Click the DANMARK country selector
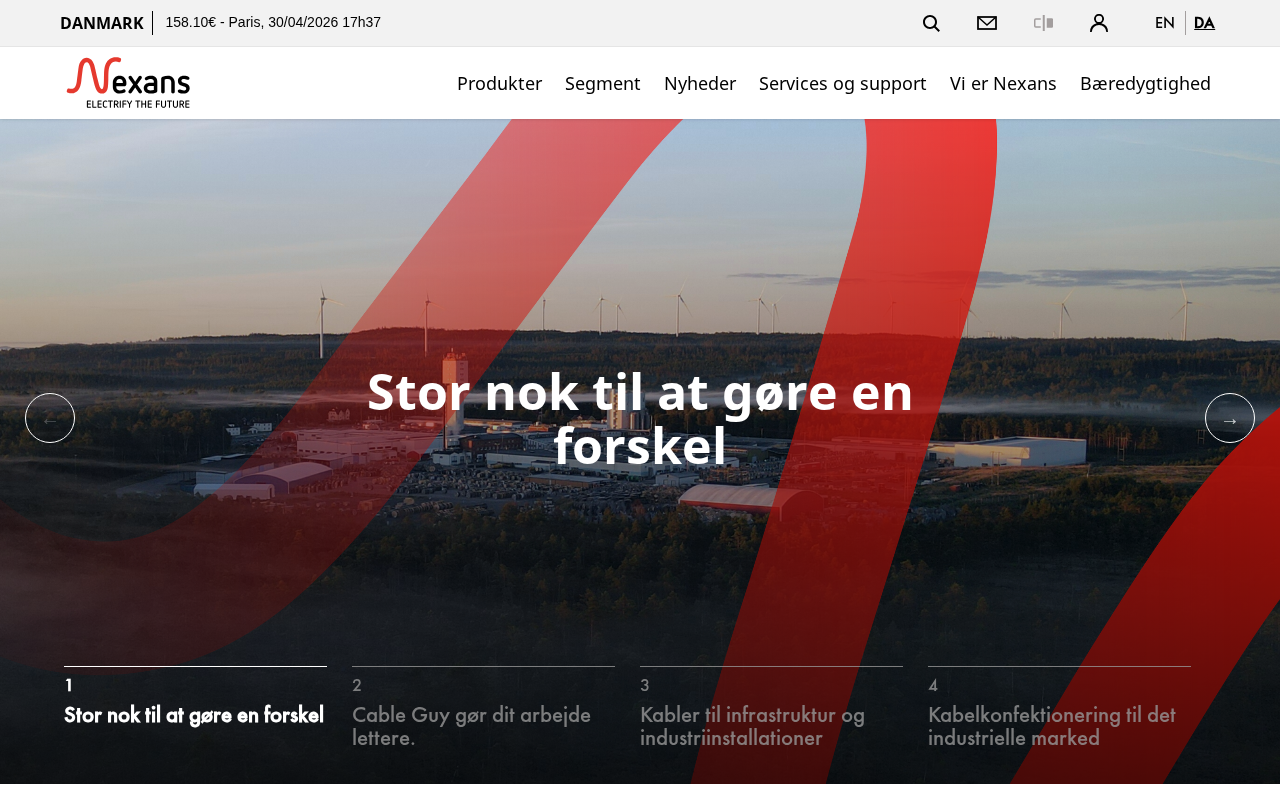Screen dimensions: 1280x800 (102, 23)
